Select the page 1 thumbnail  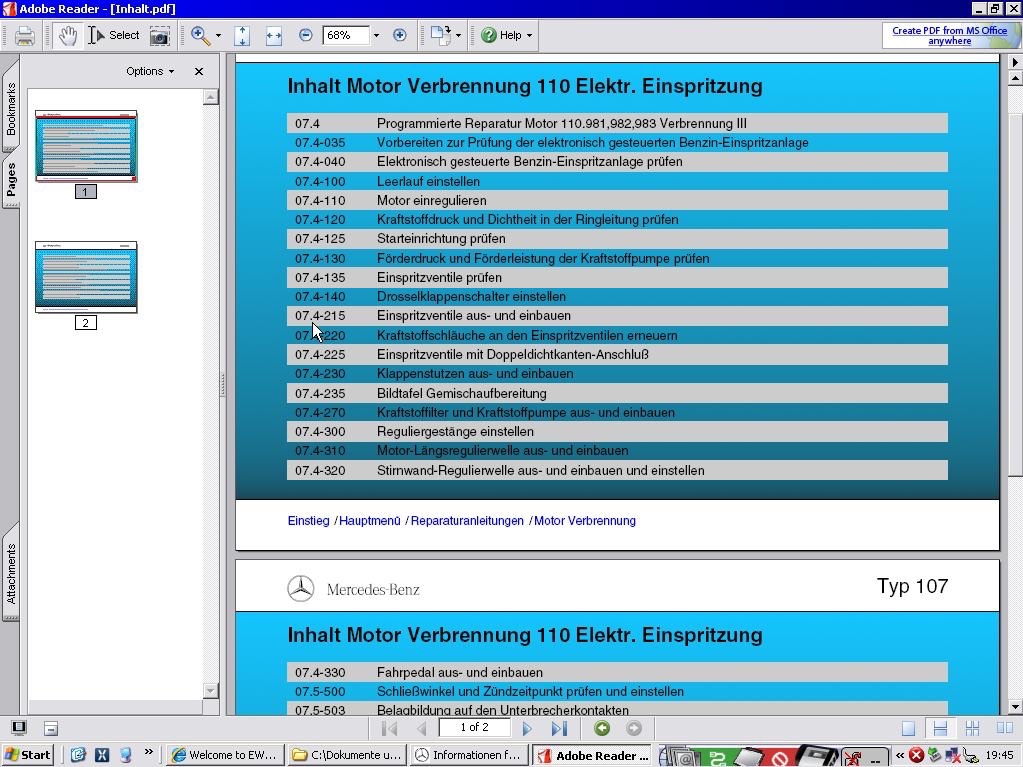(86, 146)
